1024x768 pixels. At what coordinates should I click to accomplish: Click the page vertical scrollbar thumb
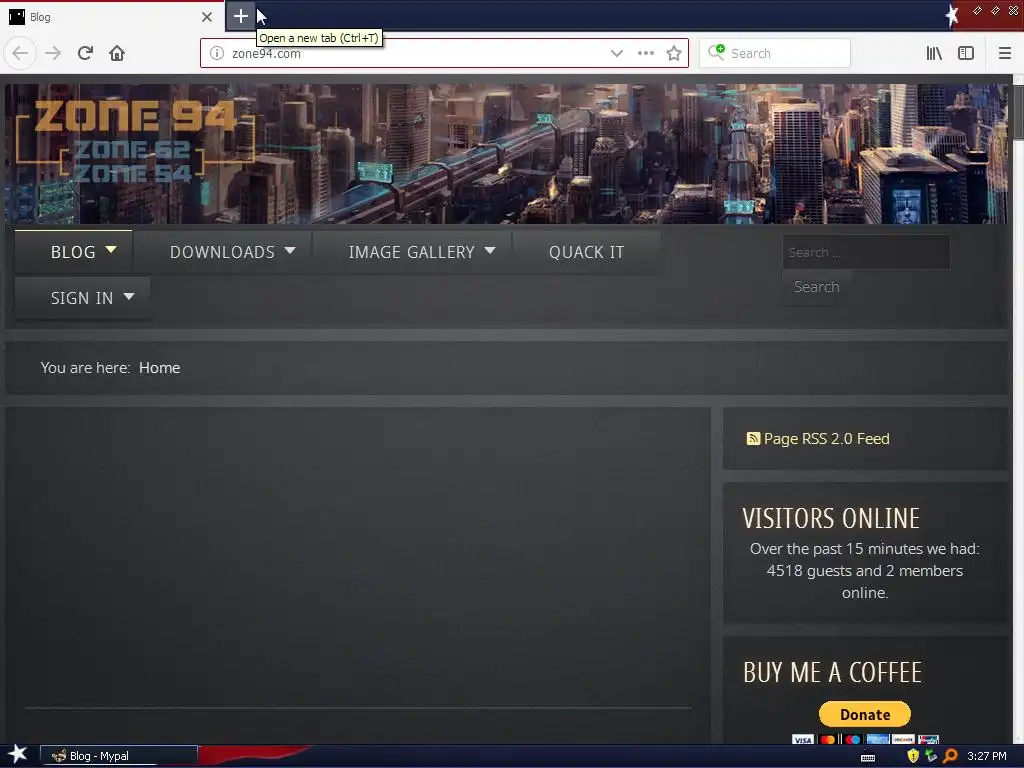1018,111
